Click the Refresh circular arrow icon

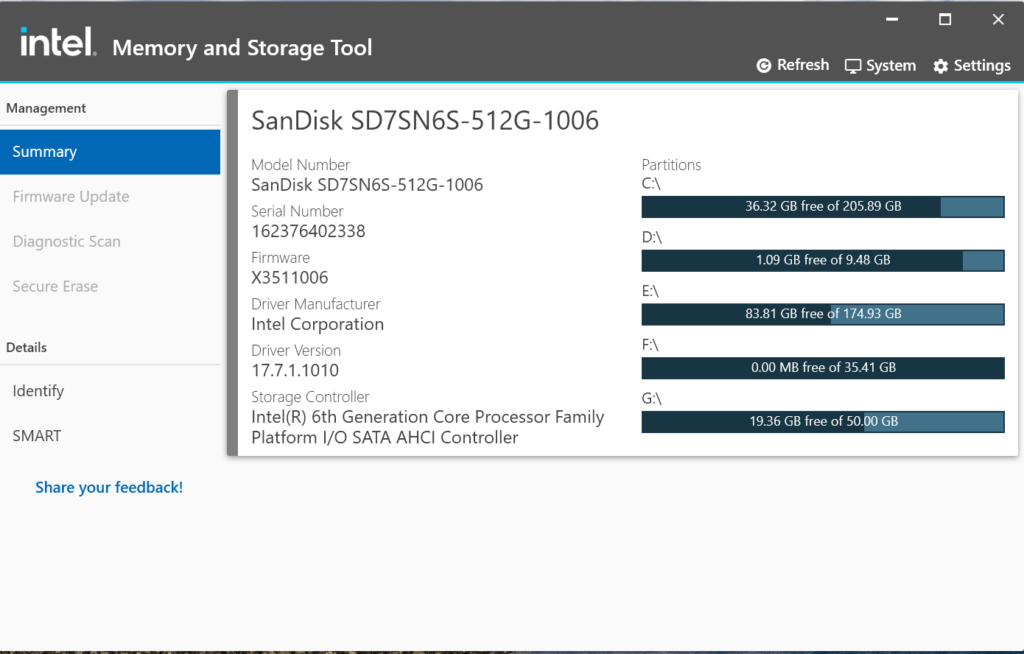763,65
